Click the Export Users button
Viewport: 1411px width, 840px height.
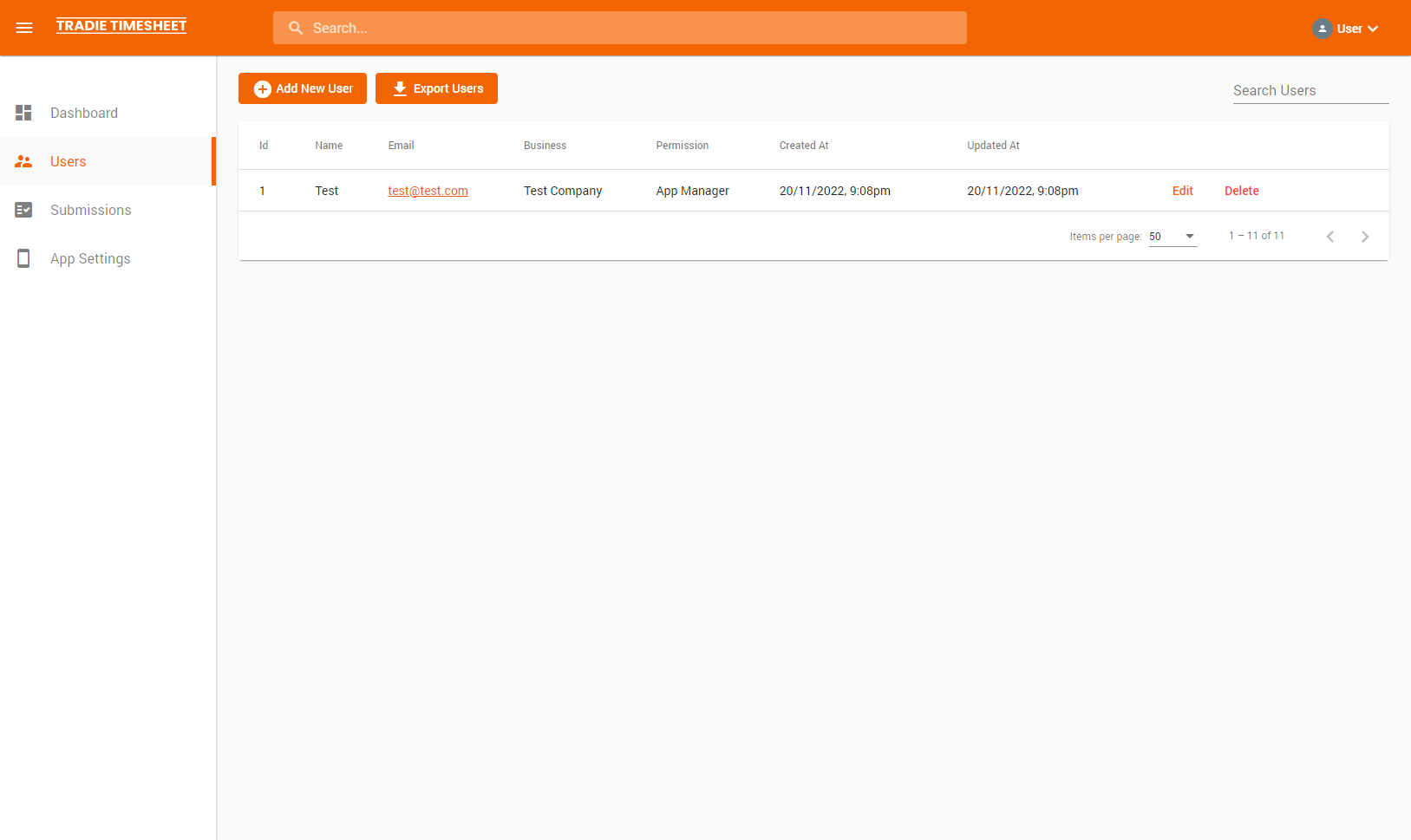[436, 88]
